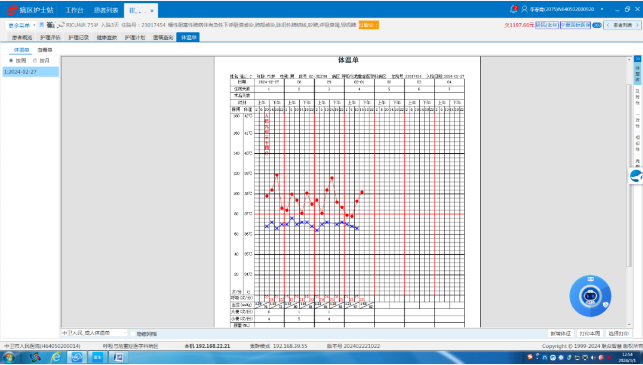Screen dimensions: 643x365
Task: Open the temperature sheet template dropdown
Action: (x=95, y=333)
